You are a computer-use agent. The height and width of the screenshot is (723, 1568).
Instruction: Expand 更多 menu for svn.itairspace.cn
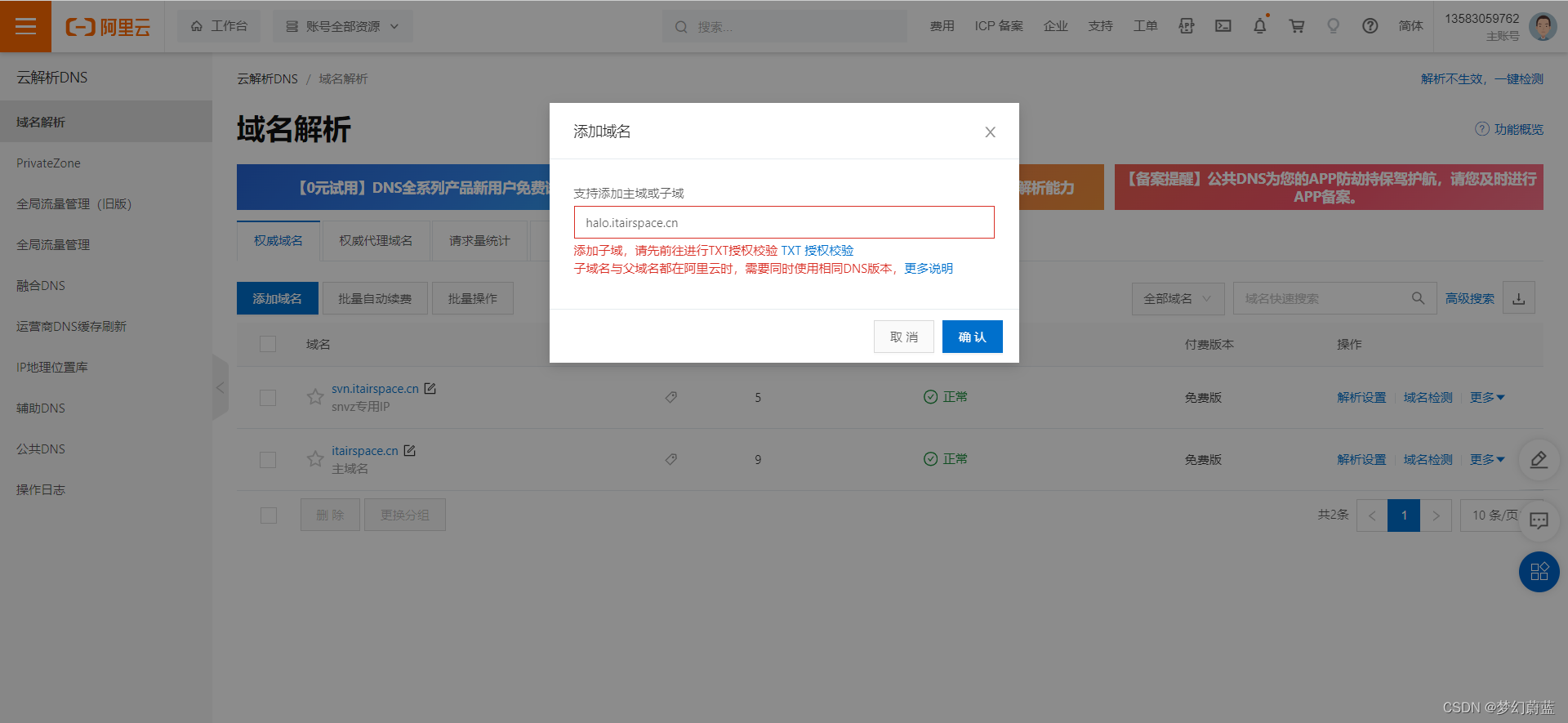pos(1487,397)
